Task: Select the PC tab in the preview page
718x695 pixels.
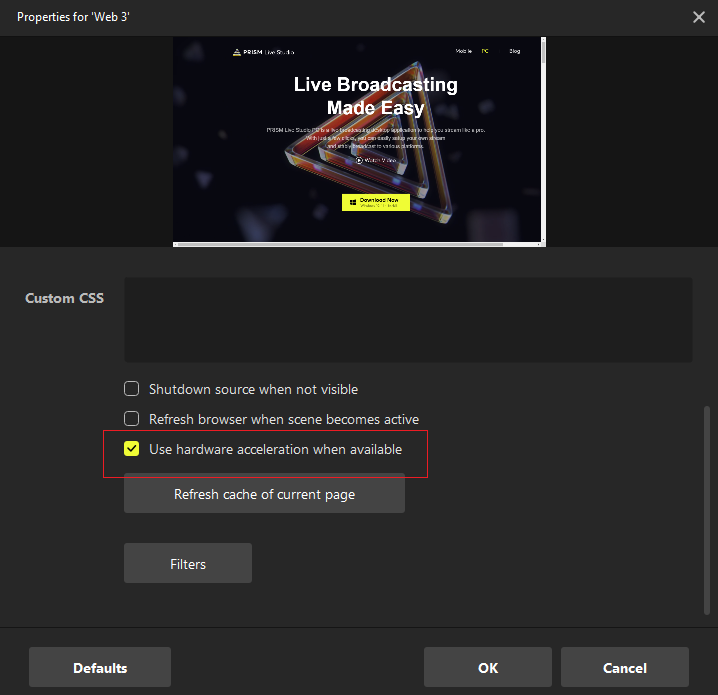Action: click(x=485, y=50)
